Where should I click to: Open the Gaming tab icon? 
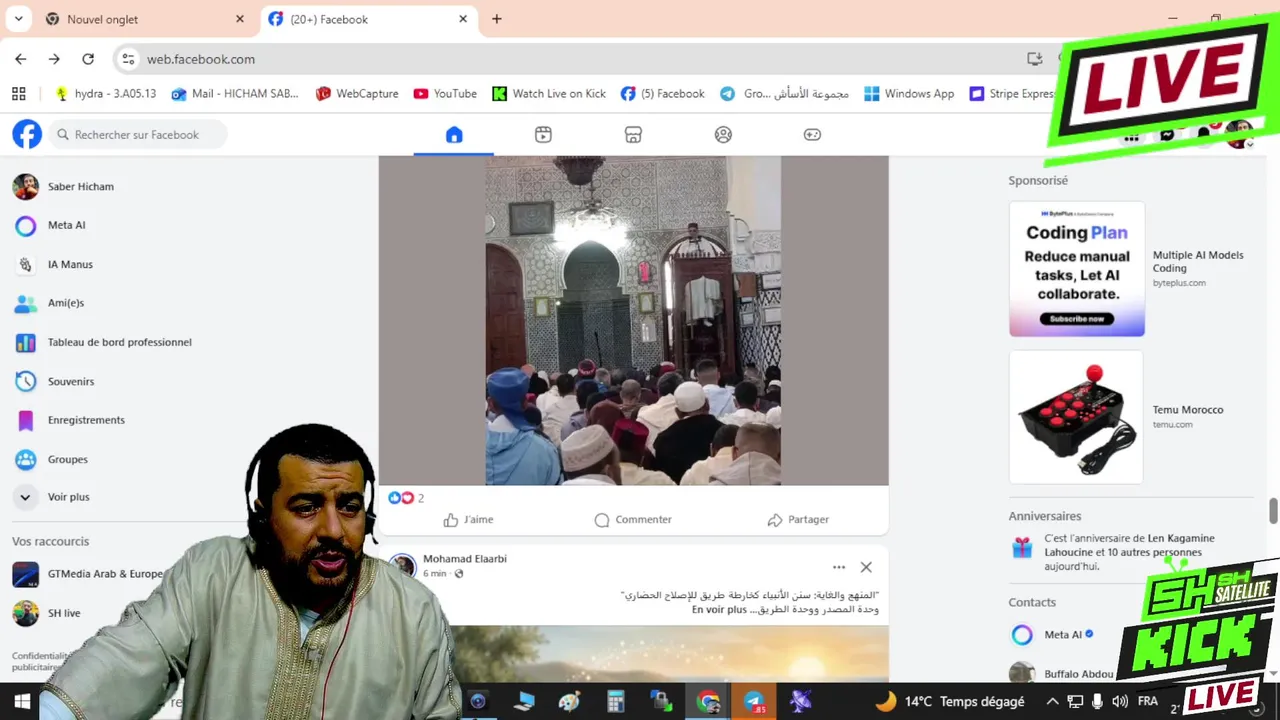(x=812, y=134)
